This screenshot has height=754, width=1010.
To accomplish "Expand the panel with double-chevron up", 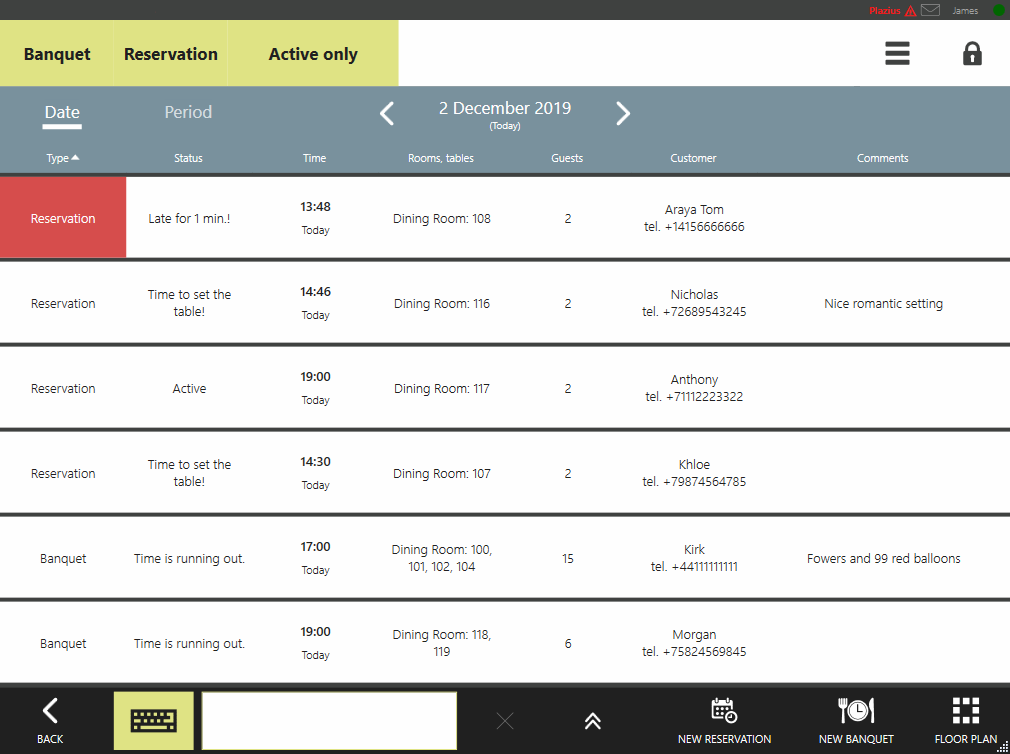I will point(592,721).
